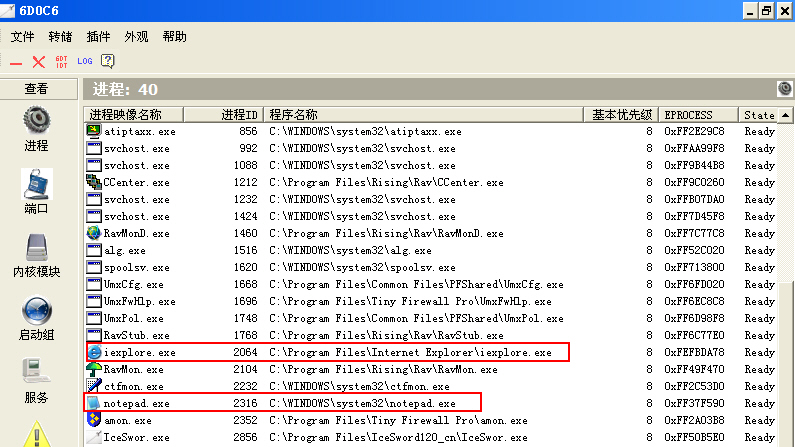Viewport: 795px width, 447px height.
Task: Select process ID 1424
Action: 245,216
